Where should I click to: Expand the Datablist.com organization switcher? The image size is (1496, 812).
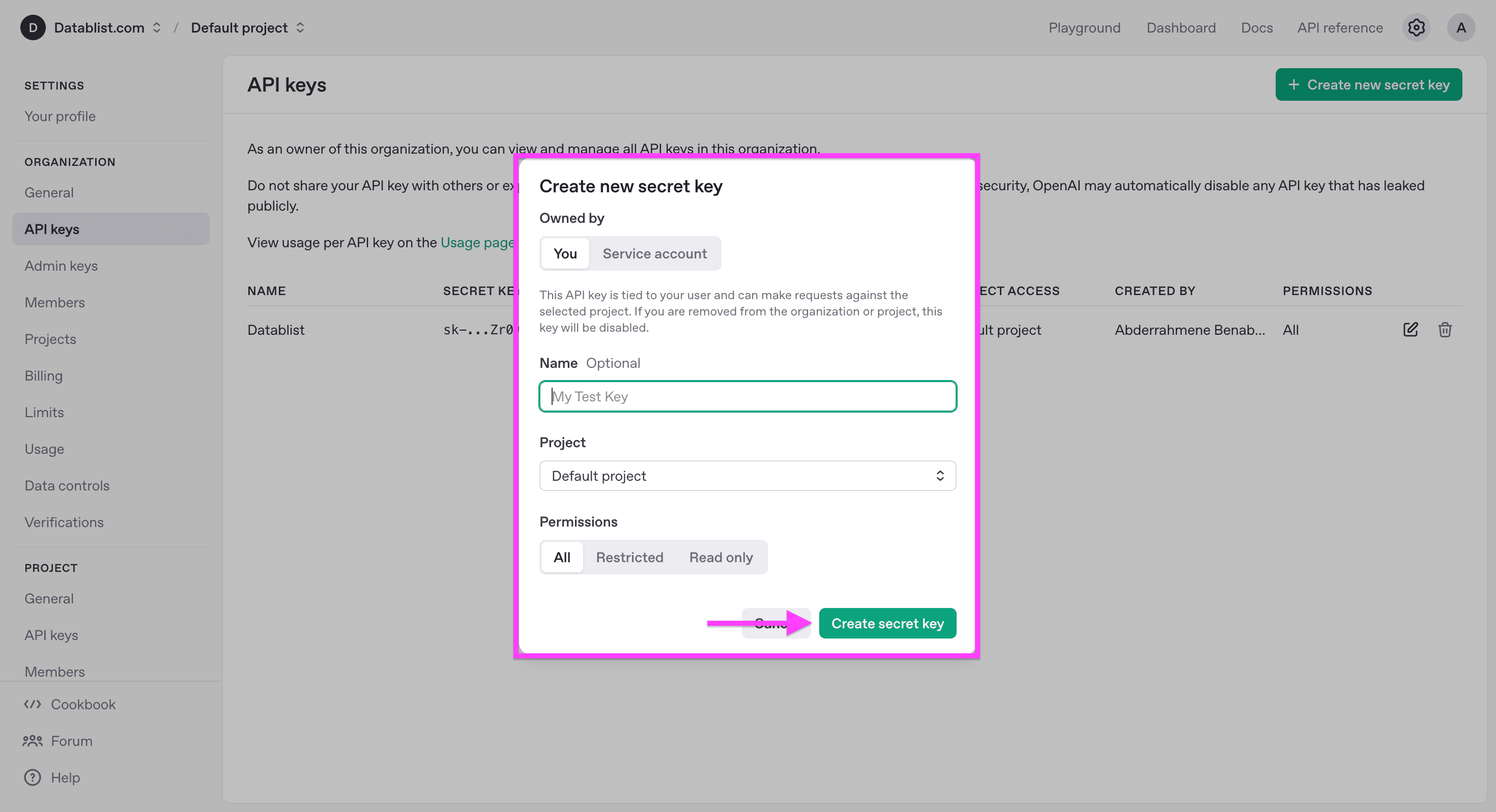pyautogui.click(x=156, y=27)
